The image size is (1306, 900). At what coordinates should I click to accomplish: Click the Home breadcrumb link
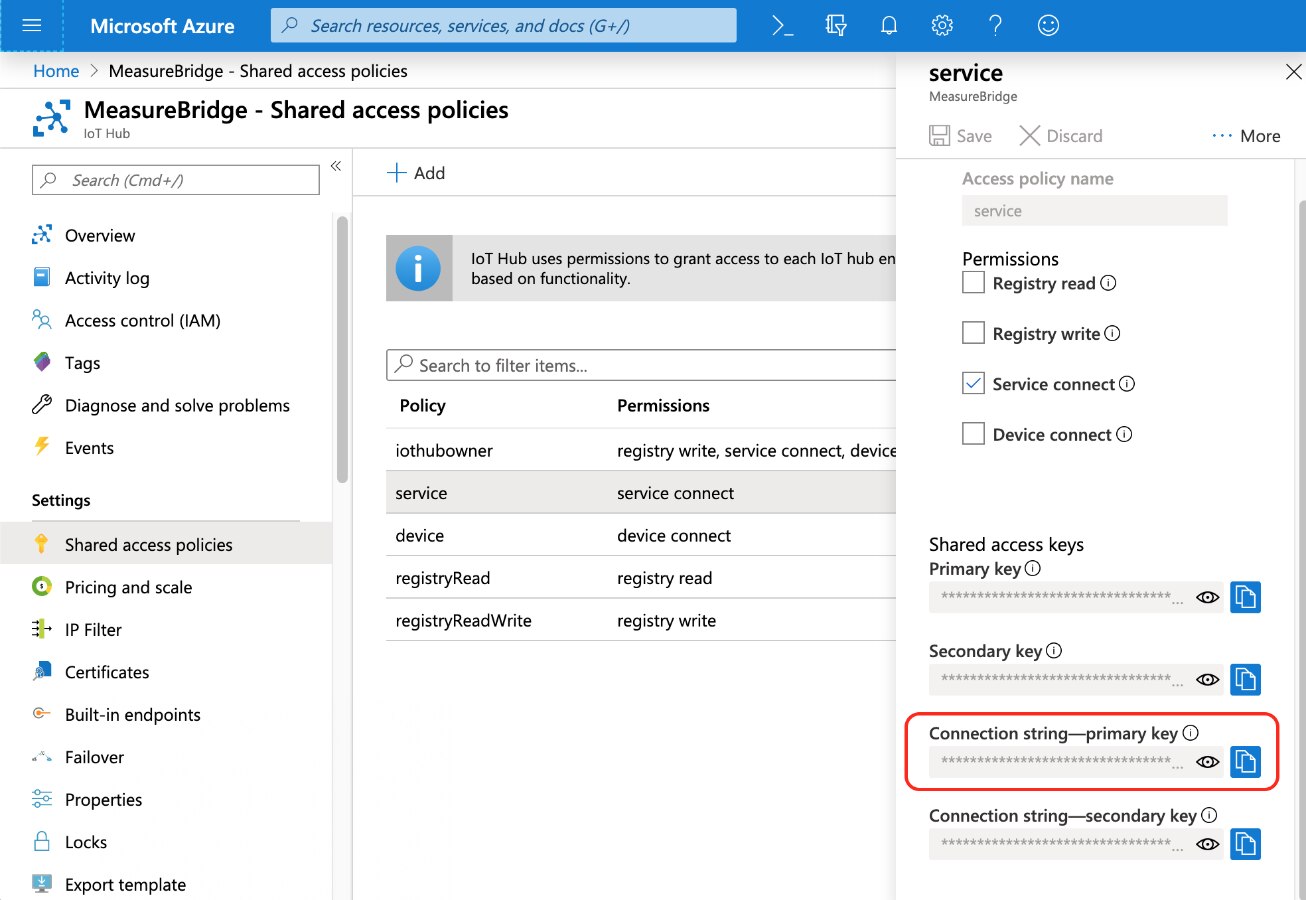pyautogui.click(x=56, y=71)
